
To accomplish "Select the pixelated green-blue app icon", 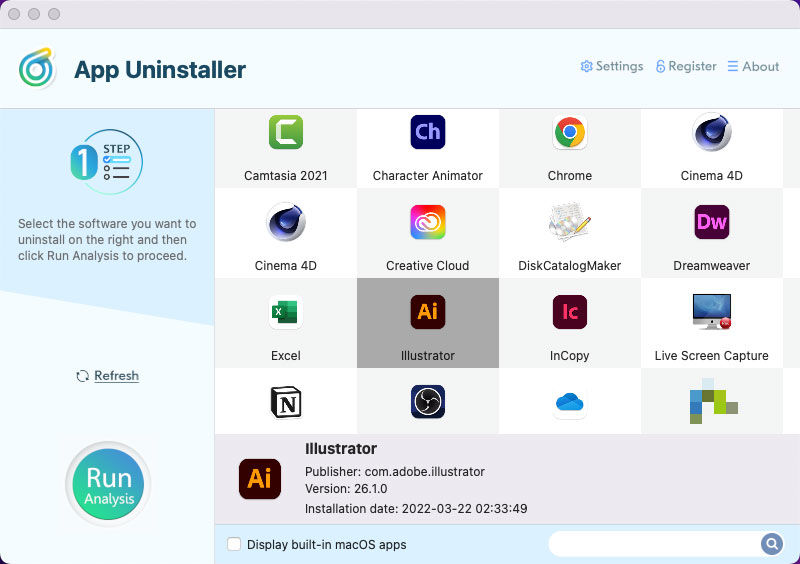I will 713,401.
